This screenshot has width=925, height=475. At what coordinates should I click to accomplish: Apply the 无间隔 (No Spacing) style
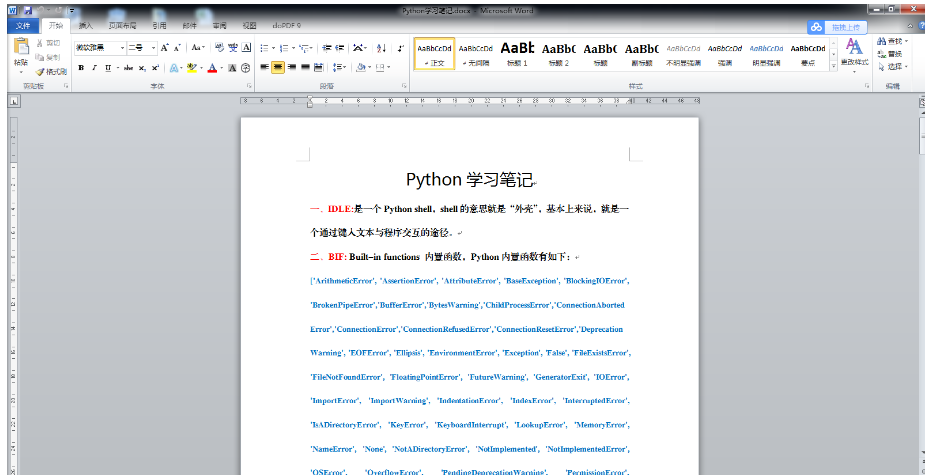point(475,54)
